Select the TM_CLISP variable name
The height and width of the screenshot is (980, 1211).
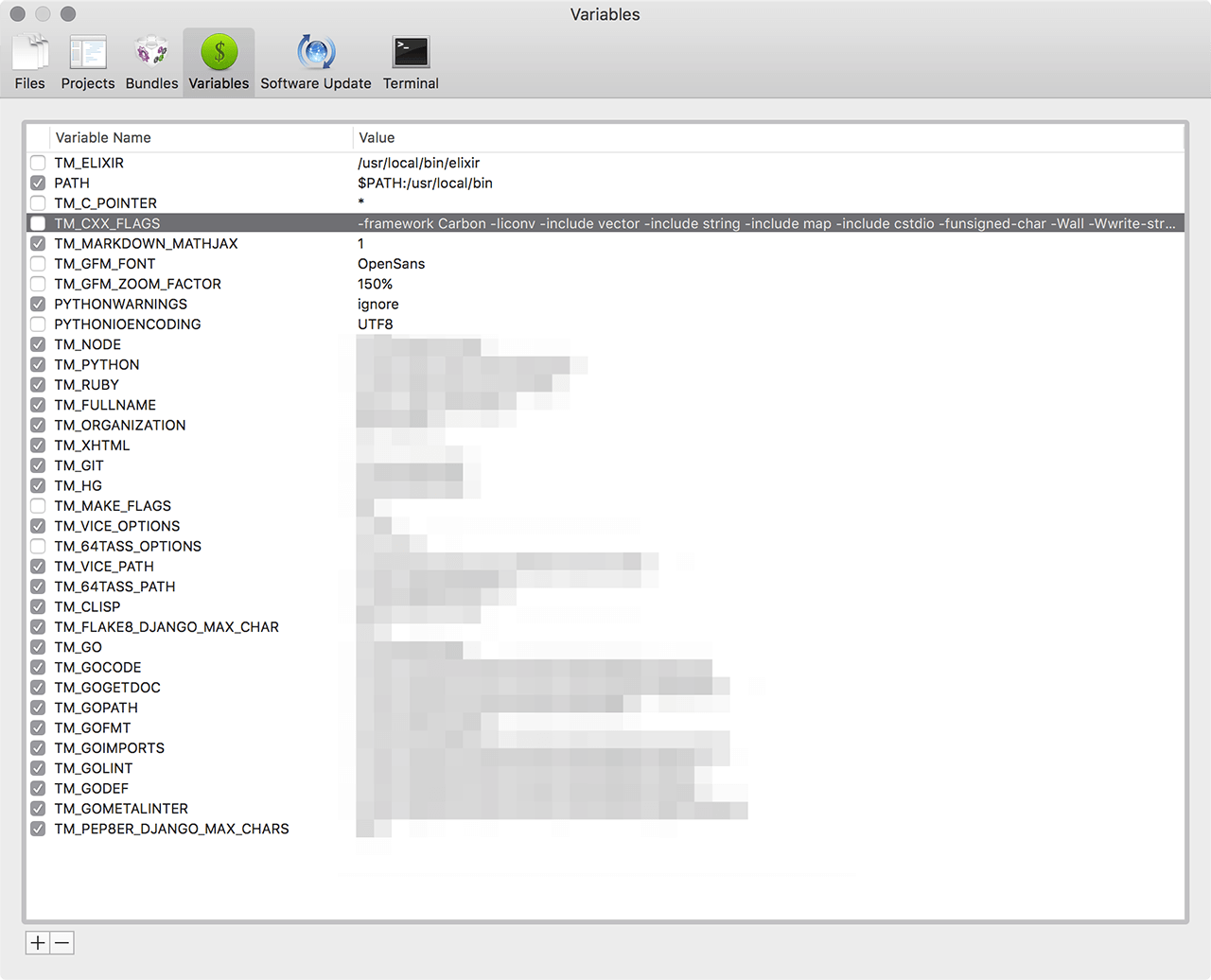point(87,606)
